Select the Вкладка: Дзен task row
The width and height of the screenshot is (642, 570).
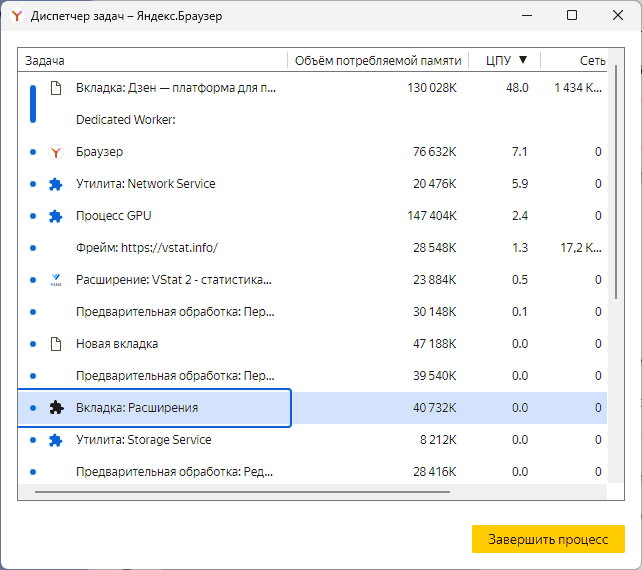[x=312, y=88]
